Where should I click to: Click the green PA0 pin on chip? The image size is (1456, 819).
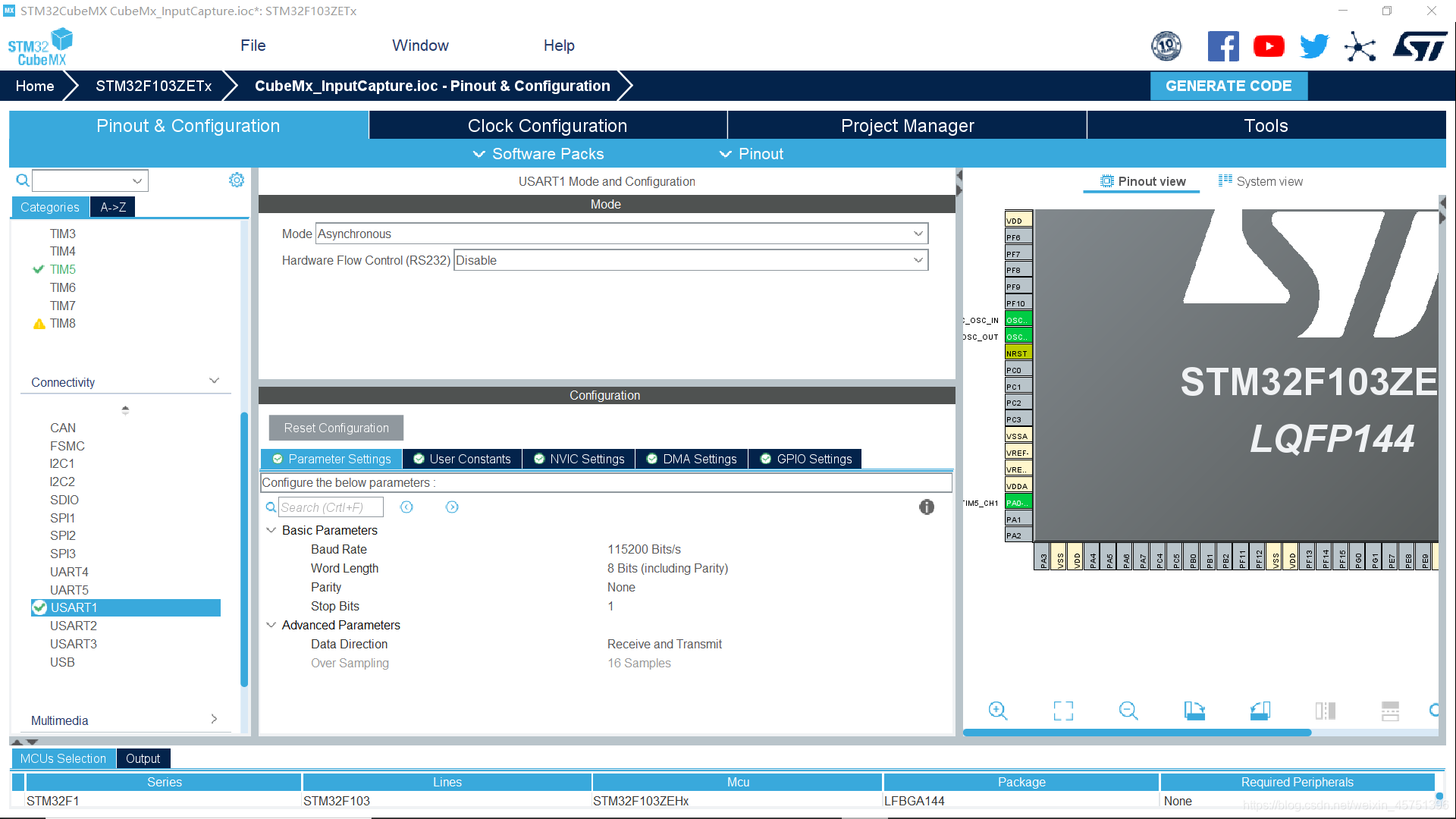coord(1018,502)
